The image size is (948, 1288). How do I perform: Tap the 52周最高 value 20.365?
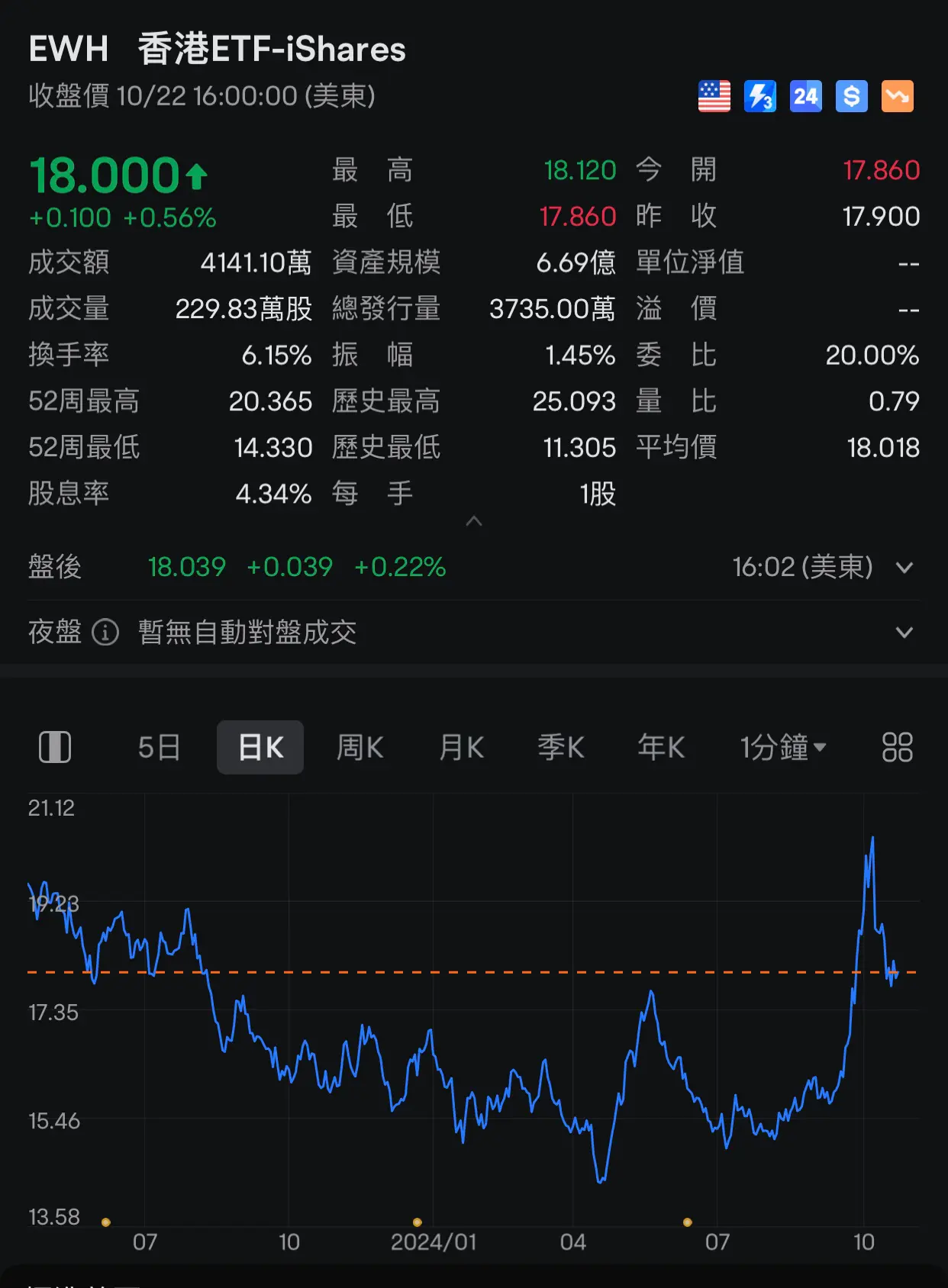[x=270, y=401]
